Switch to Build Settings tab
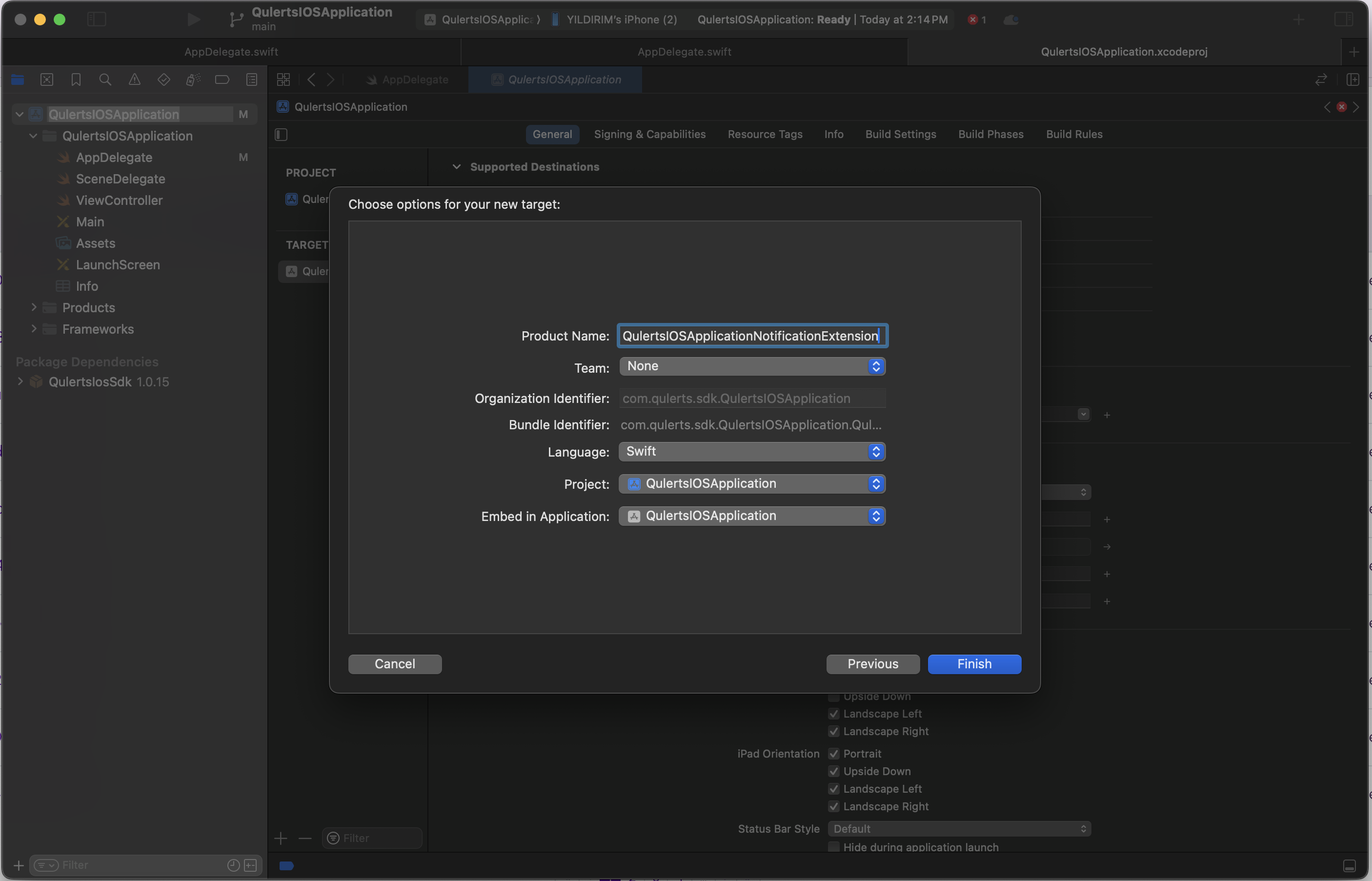Screen dimensions: 1372x881 pos(901,135)
